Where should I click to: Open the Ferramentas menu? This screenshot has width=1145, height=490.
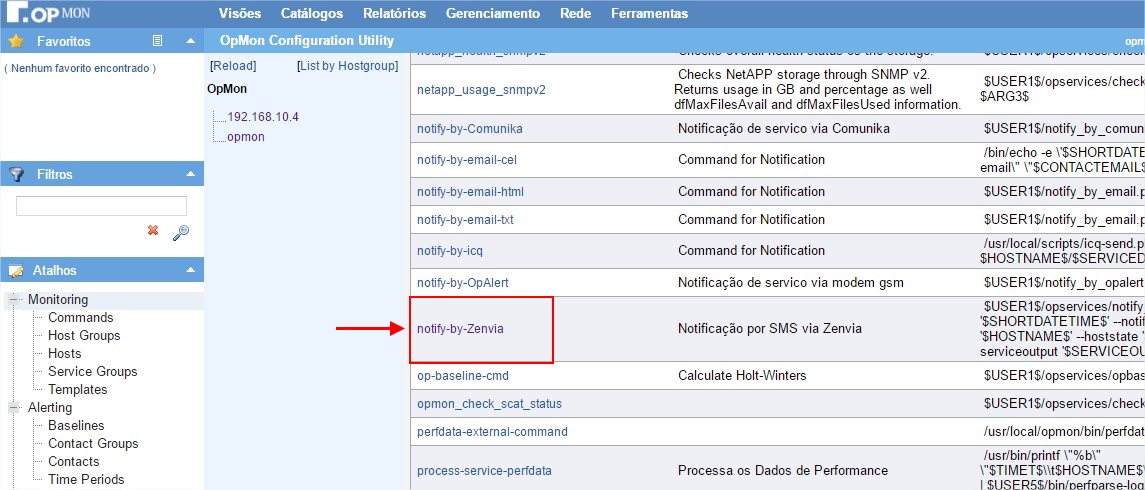tap(649, 13)
